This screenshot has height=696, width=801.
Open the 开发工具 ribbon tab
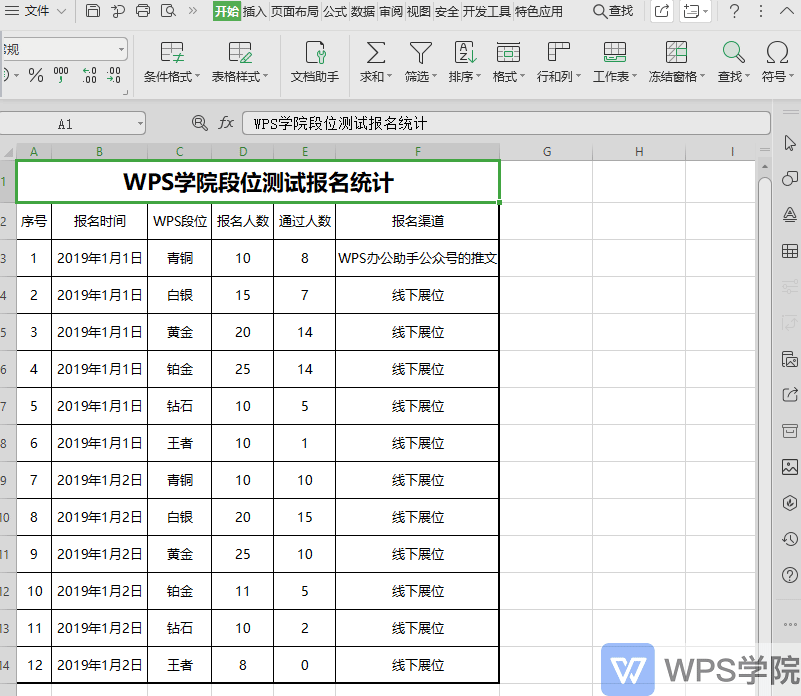[487, 11]
